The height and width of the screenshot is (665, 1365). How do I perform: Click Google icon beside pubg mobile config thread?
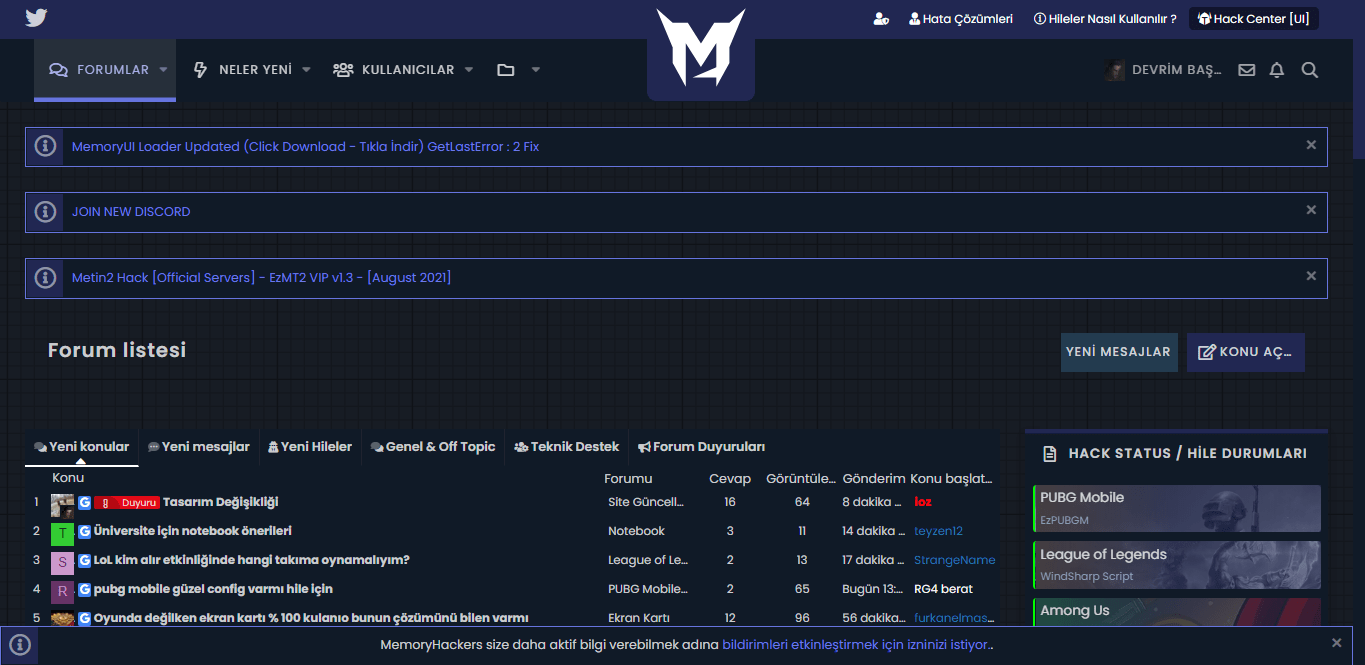[85, 590]
